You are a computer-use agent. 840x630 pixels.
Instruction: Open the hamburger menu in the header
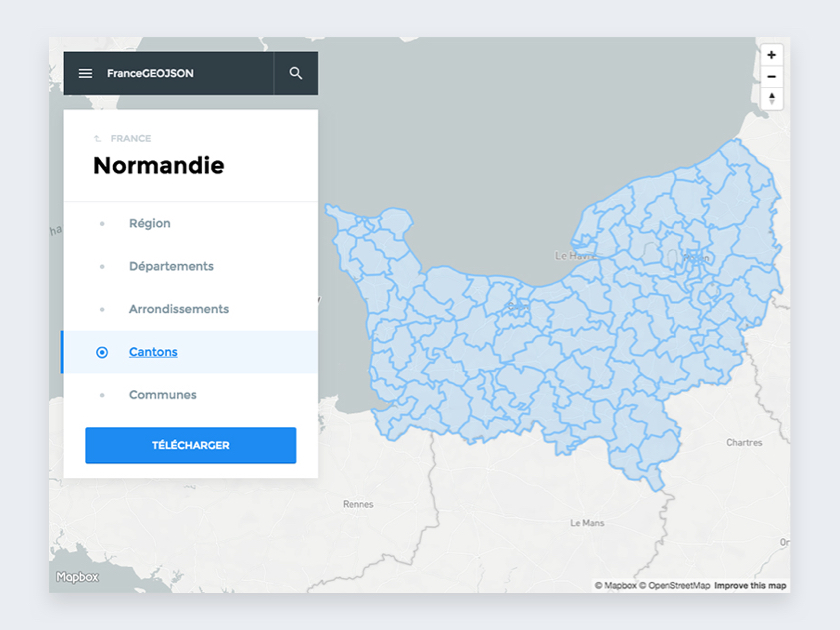(86, 74)
